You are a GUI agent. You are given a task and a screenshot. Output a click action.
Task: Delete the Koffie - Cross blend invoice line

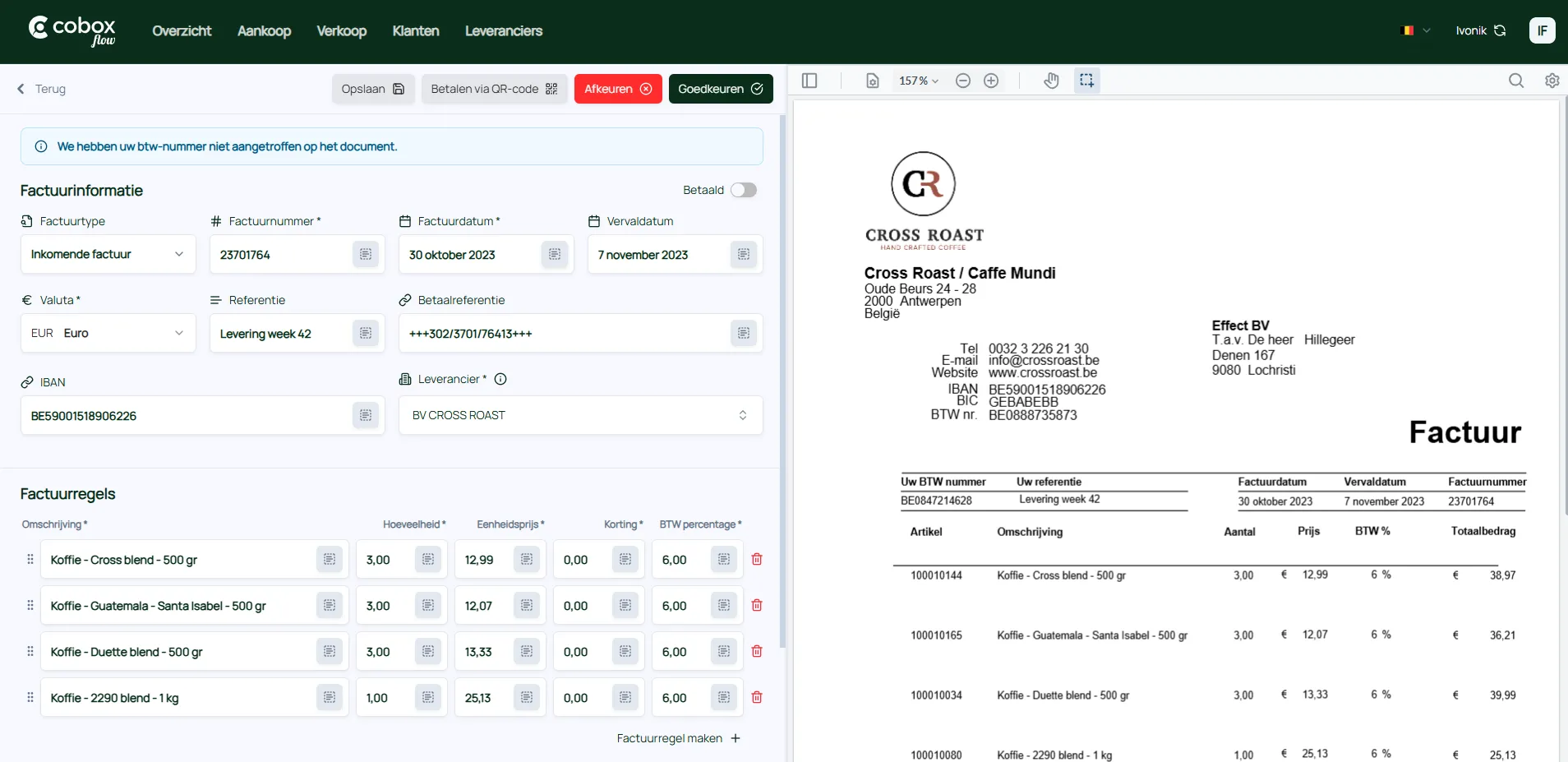coord(757,560)
